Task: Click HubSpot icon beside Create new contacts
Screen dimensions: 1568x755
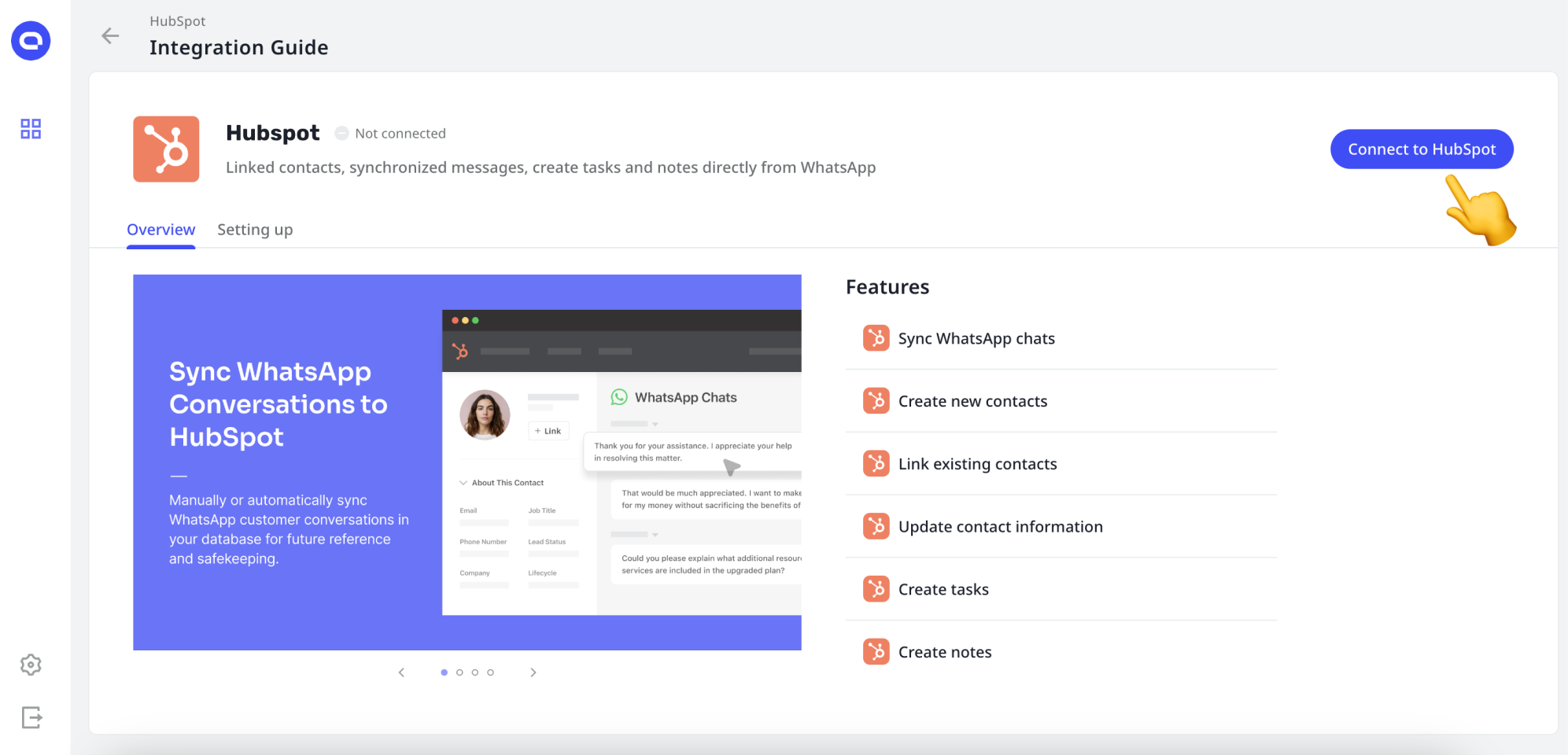Action: coord(876,401)
